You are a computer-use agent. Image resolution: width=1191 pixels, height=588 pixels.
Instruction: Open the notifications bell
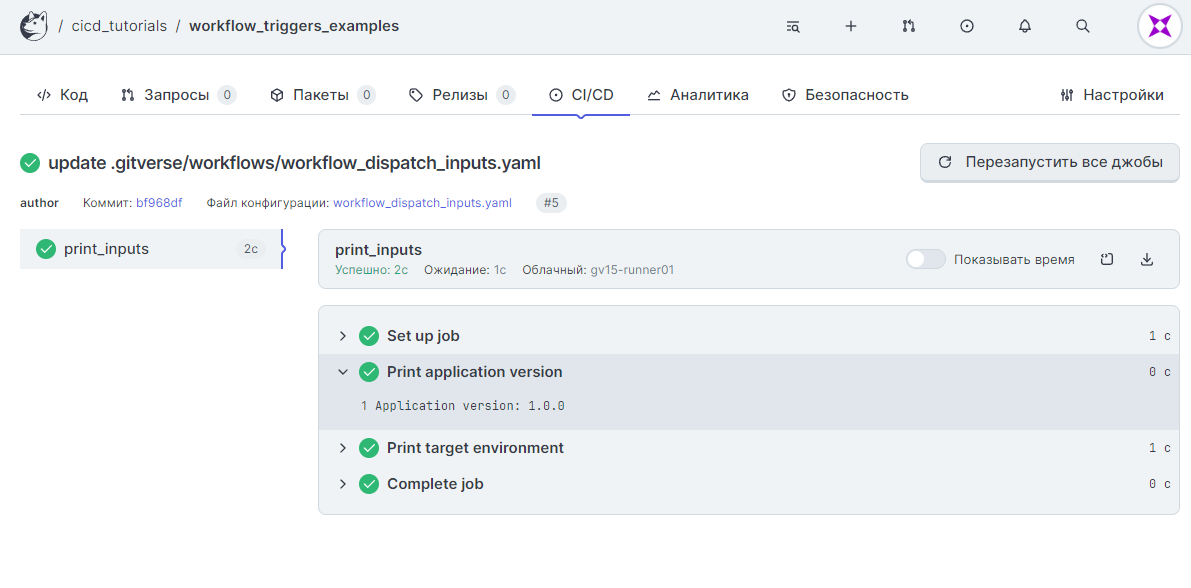[1025, 27]
